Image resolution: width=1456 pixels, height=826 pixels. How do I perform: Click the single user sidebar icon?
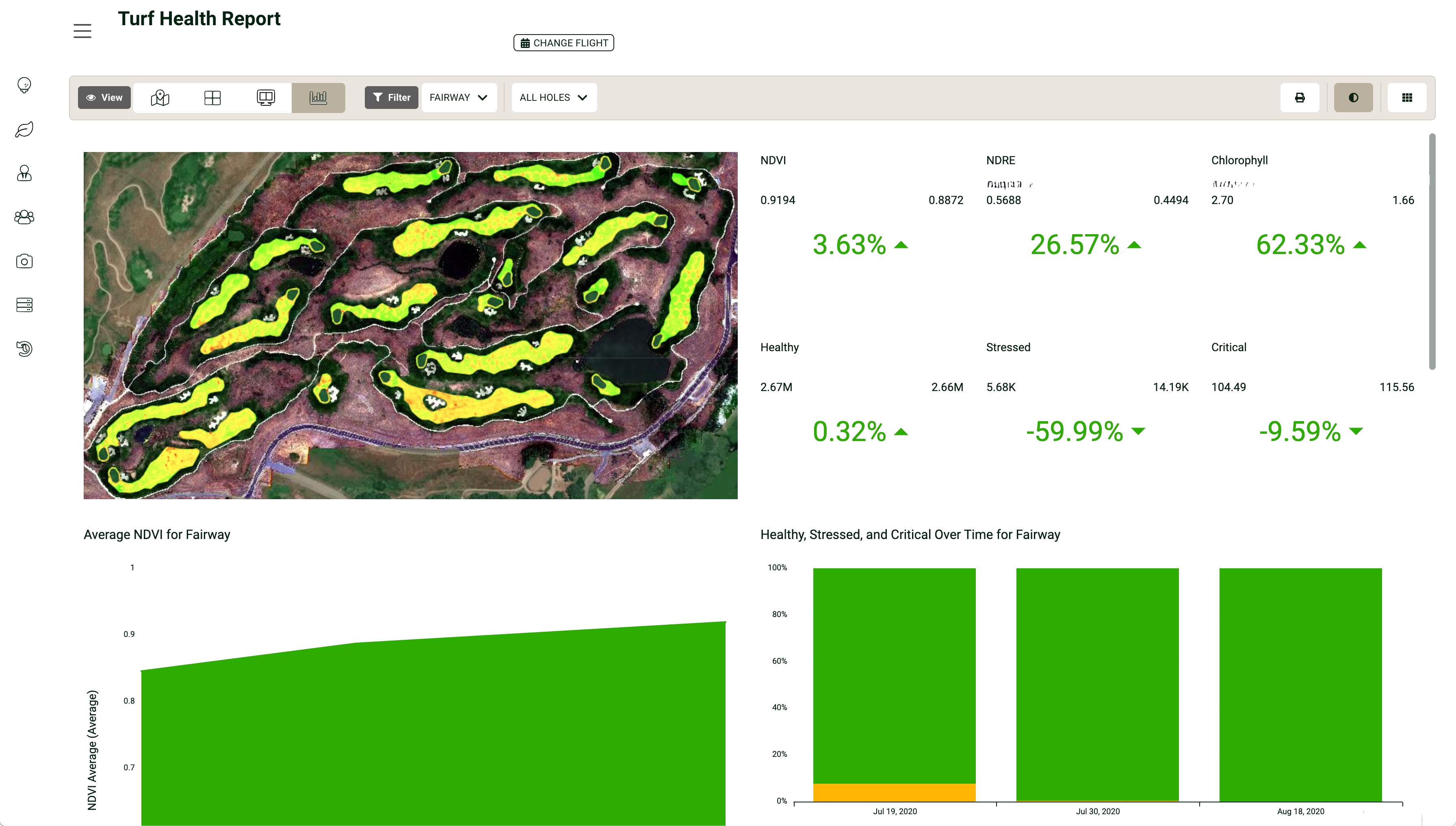[x=24, y=173]
